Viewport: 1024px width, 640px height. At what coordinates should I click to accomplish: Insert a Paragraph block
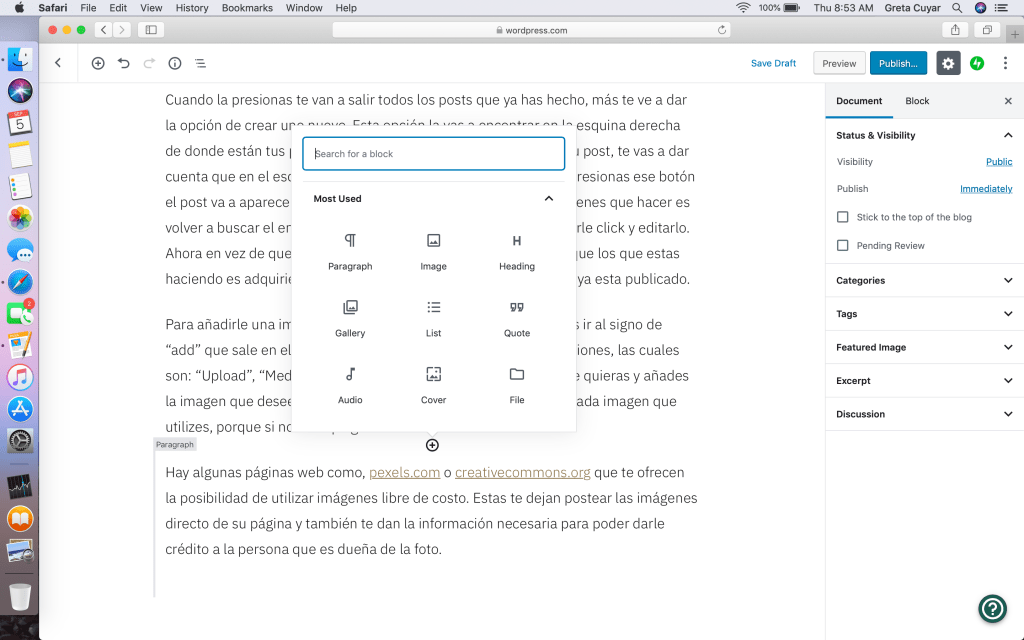point(350,250)
